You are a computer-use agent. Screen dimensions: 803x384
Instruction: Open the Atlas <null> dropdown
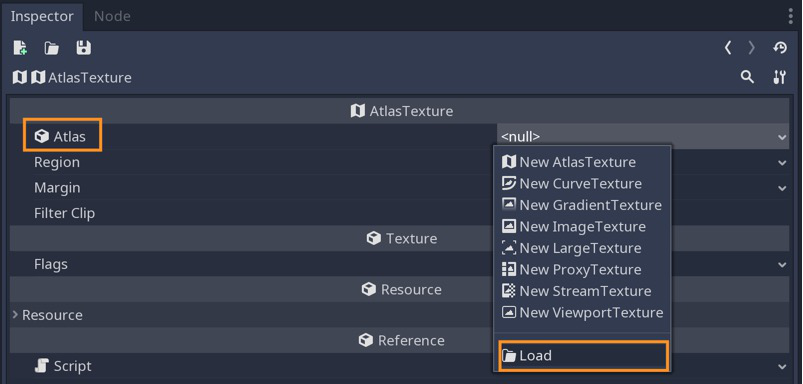[643, 137]
